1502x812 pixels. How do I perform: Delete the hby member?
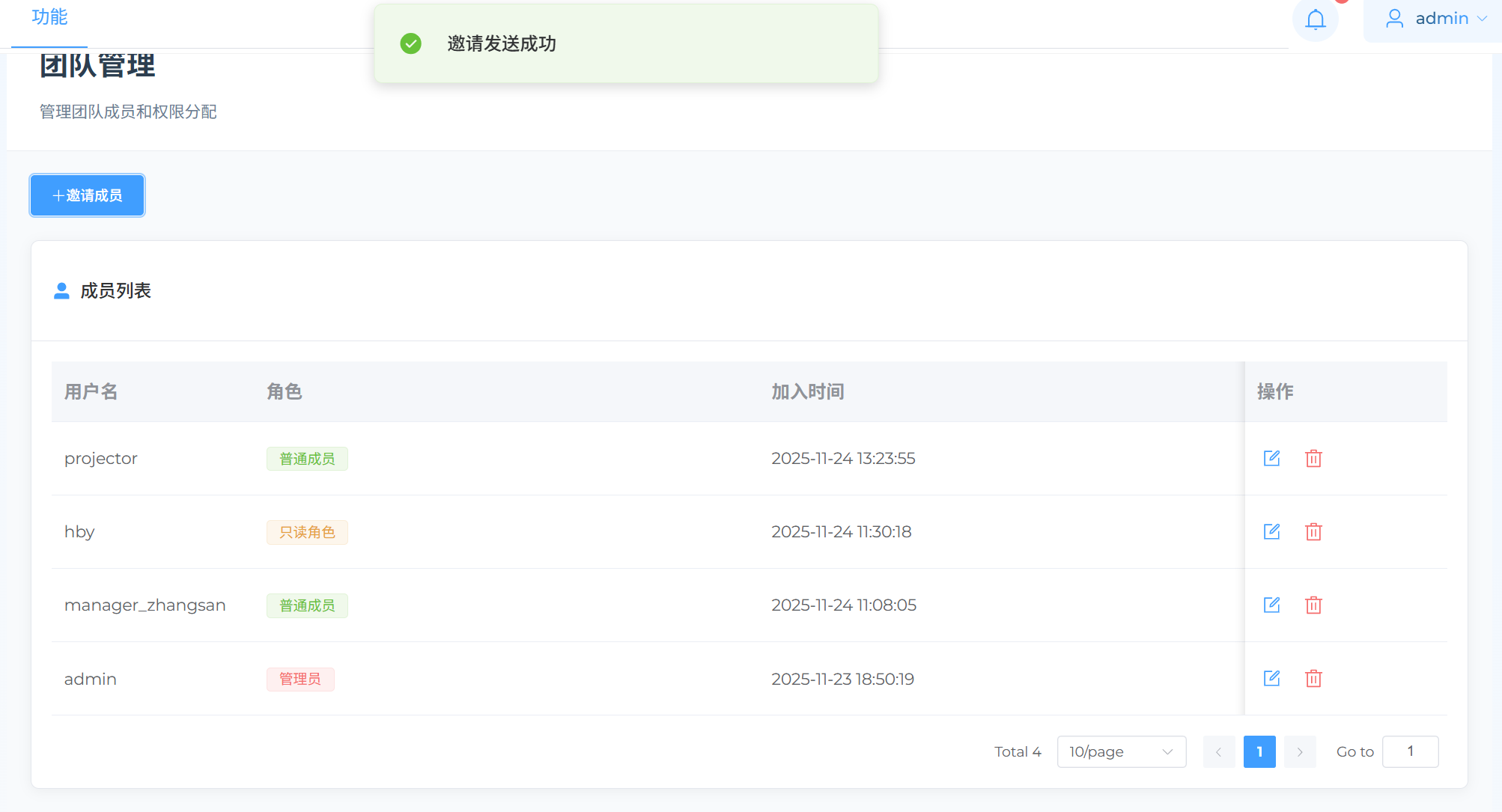point(1313,531)
